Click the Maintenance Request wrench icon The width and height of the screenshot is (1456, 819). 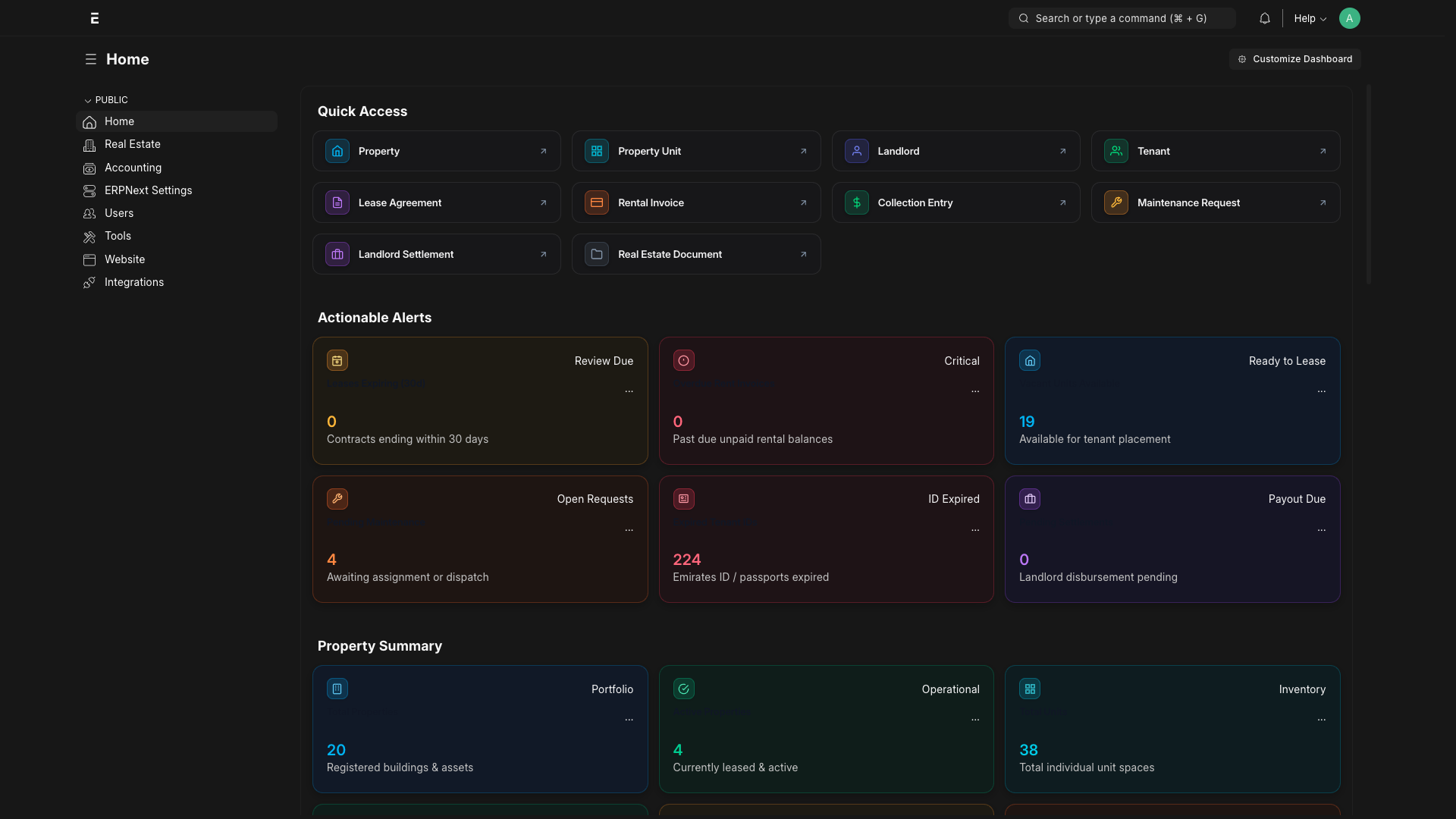[x=1116, y=202]
